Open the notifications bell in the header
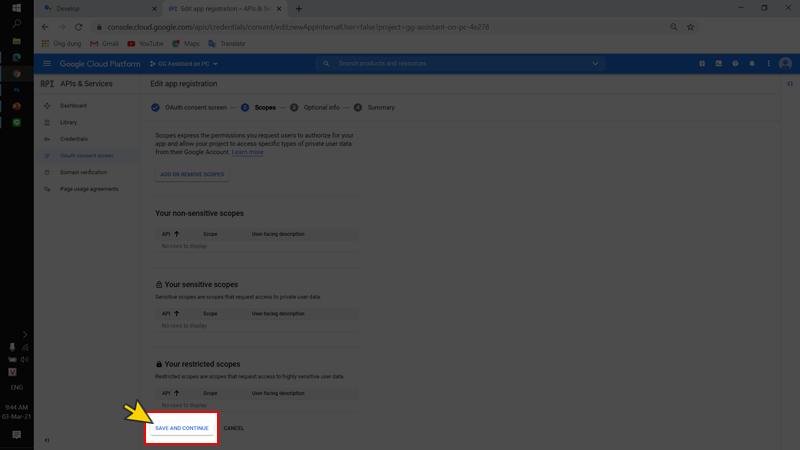 752,64
